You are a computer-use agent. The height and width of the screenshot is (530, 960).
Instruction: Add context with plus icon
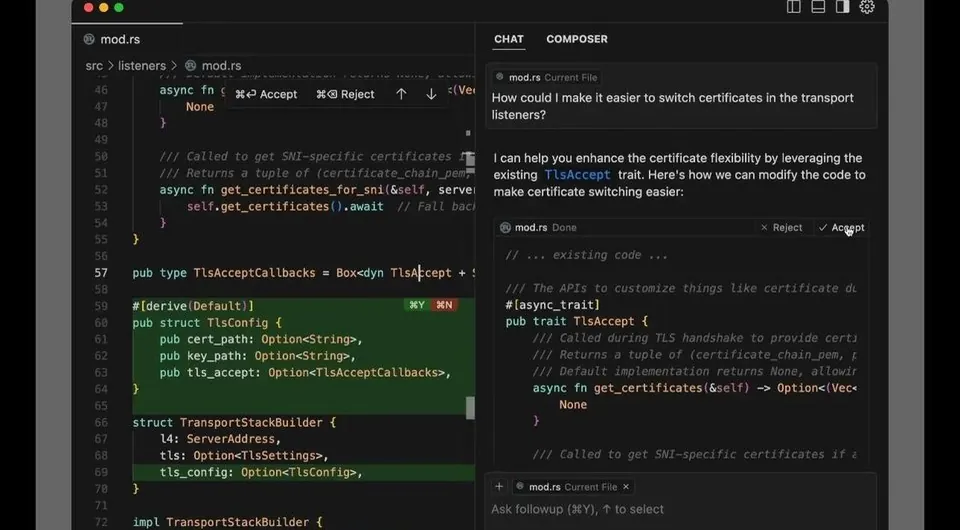[499, 487]
